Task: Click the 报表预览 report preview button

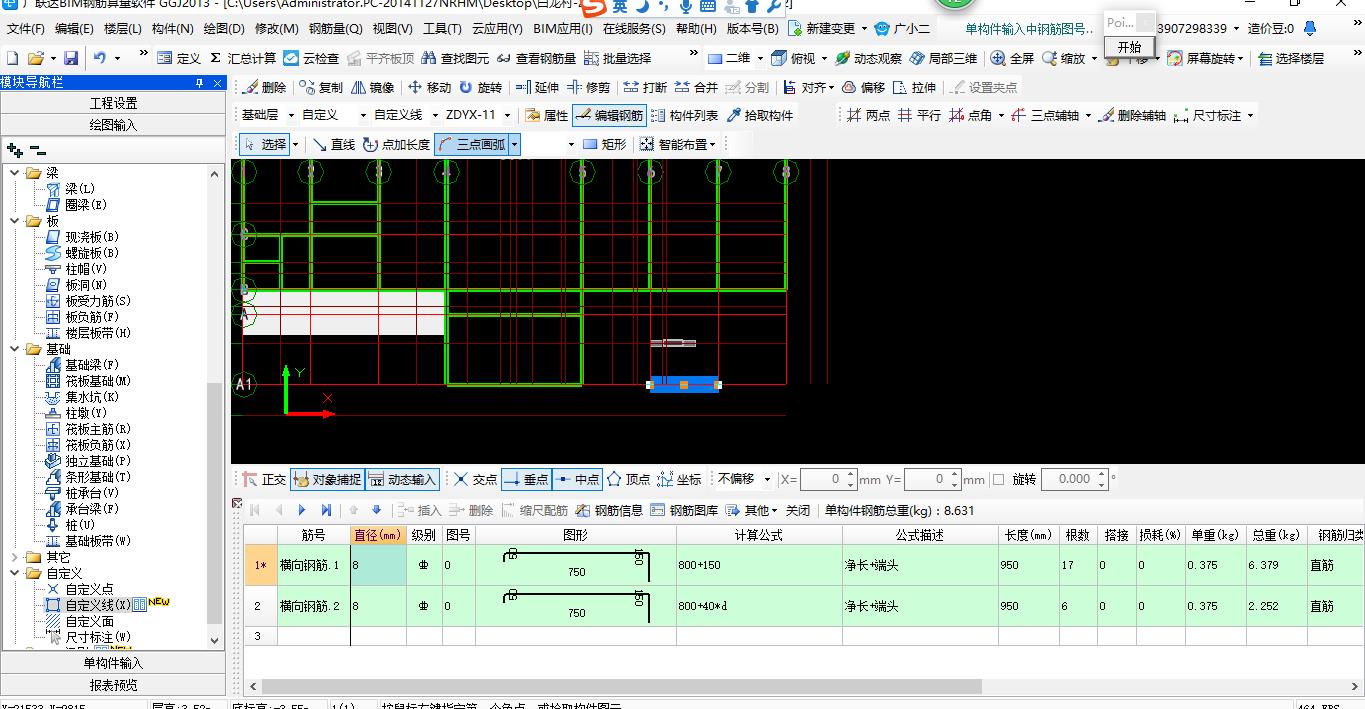Action: coord(113,685)
